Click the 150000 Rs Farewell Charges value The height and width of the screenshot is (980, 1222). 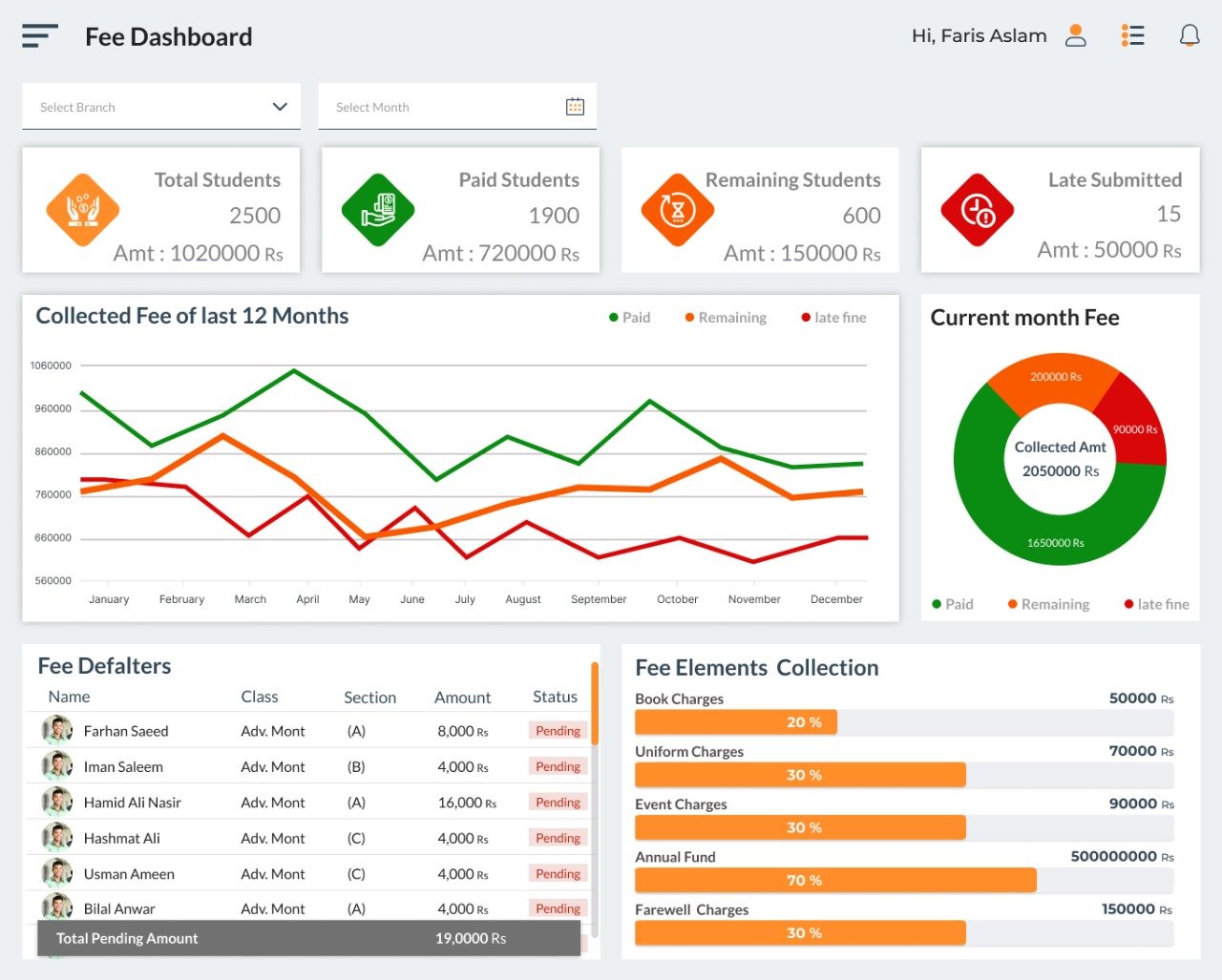click(1137, 909)
